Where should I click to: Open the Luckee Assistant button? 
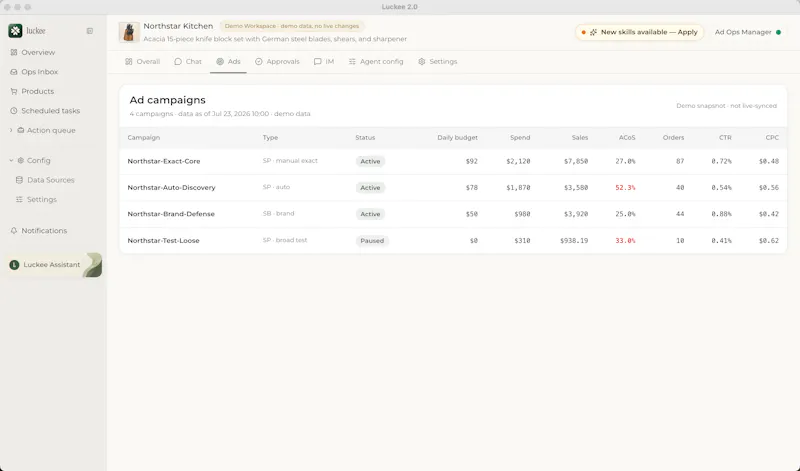54,265
